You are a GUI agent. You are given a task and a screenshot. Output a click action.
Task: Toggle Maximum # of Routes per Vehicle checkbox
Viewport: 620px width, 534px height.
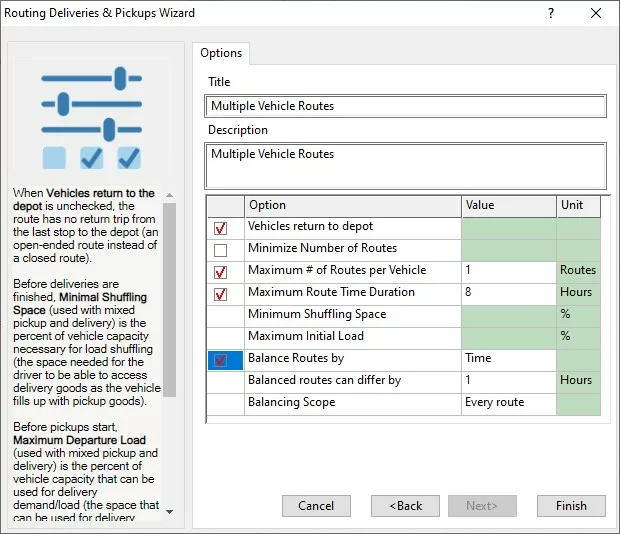tap(221, 272)
